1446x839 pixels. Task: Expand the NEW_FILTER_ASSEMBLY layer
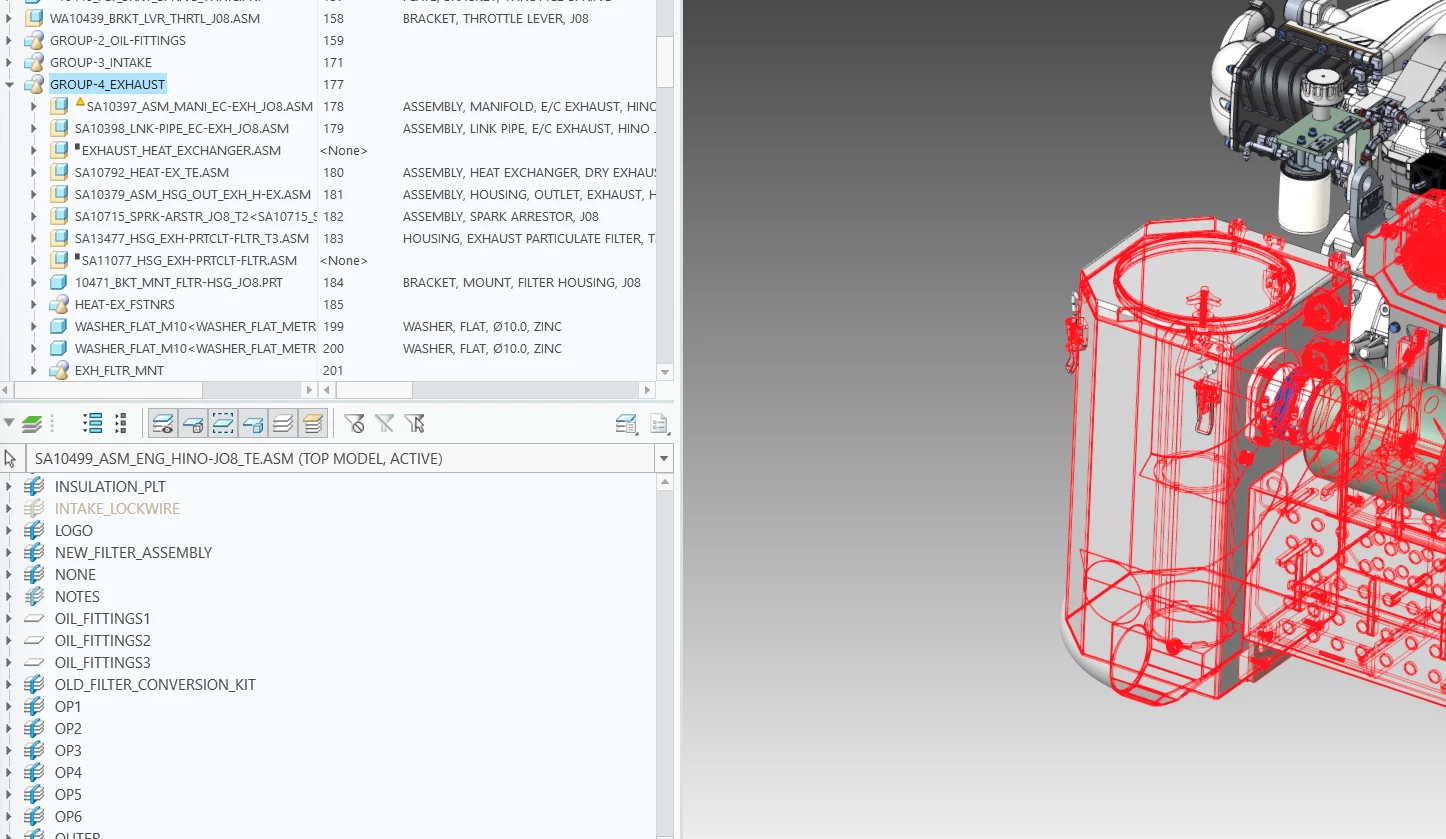9,553
